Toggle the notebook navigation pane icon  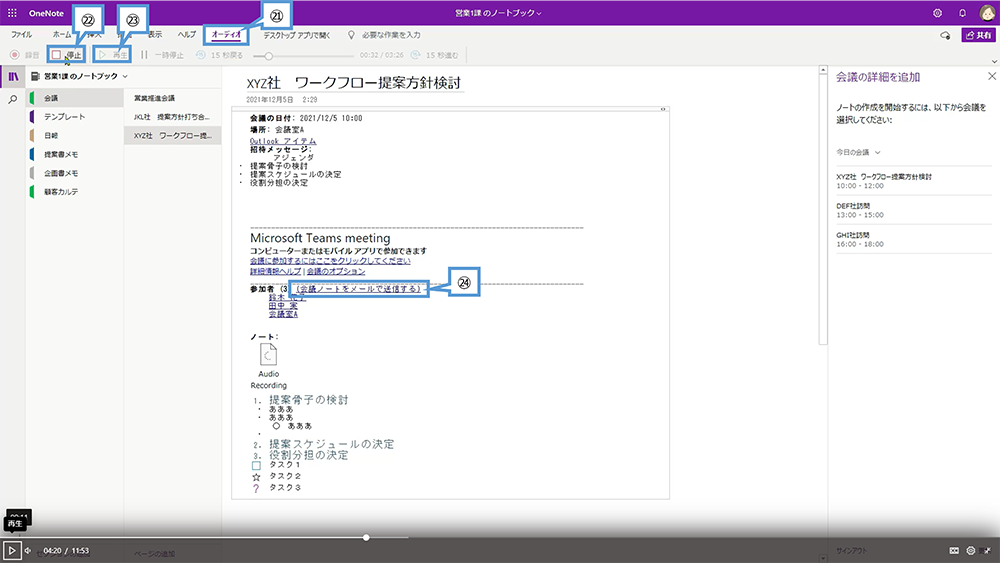click(13, 76)
